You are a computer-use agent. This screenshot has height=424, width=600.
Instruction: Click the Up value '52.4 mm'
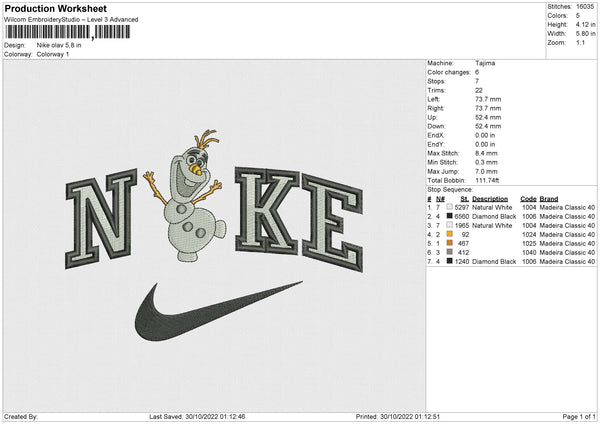click(x=488, y=117)
